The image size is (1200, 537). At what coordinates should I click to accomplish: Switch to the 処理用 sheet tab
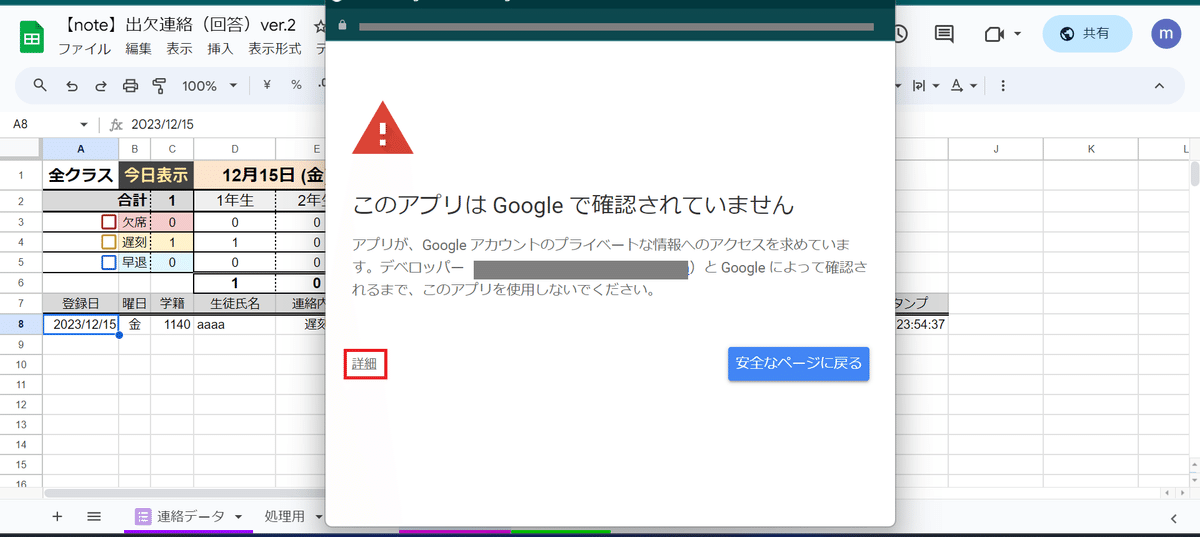[285, 516]
